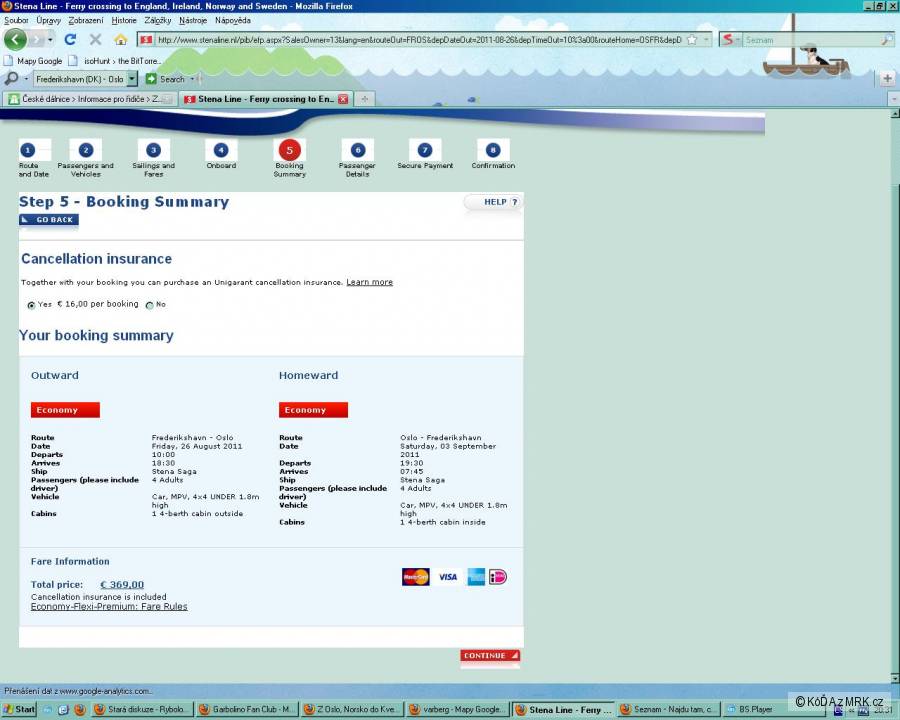Open the isoHunt bookmark
Viewport: 900px width, 720px height.
point(115,61)
